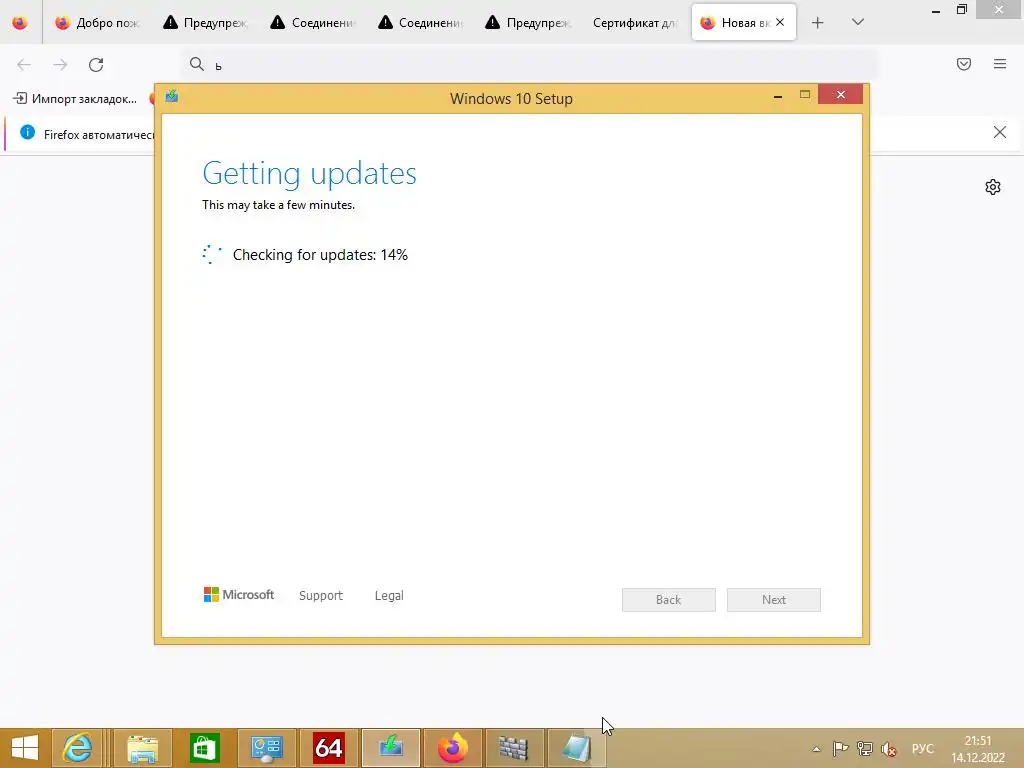Click Импорт закладок bookmark item
The height and width of the screenshot is (768, 1024).
pos(75,99)
